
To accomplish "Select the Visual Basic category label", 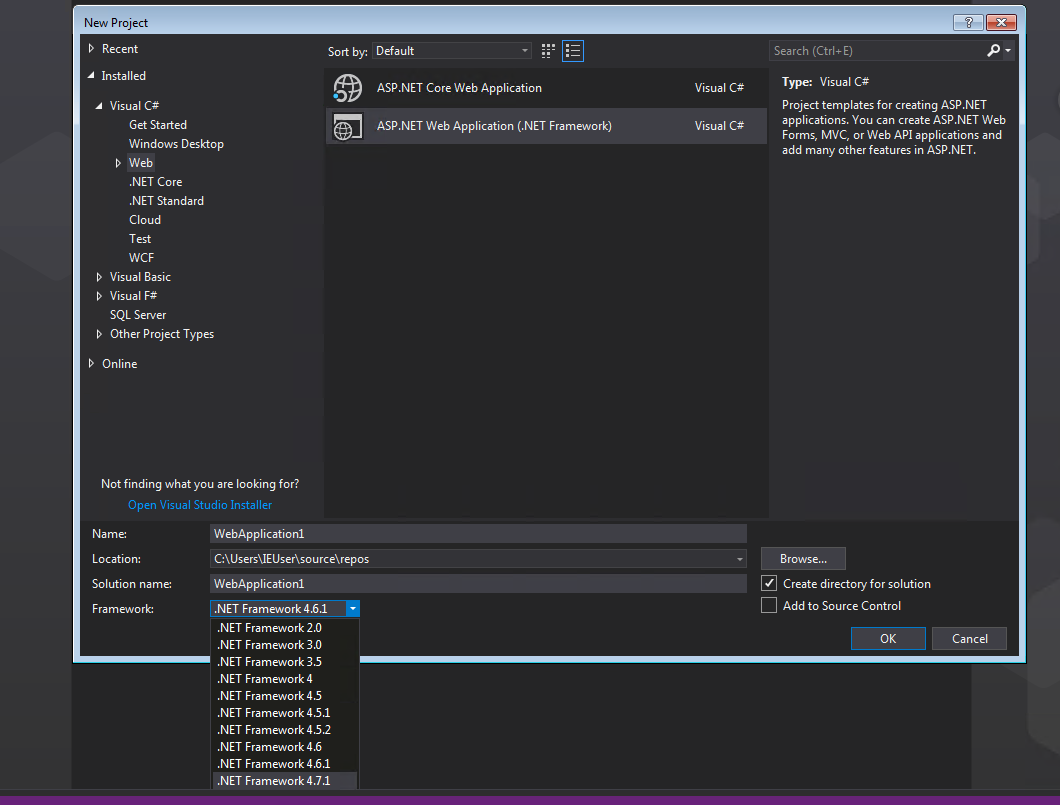I will coord(140,277).
